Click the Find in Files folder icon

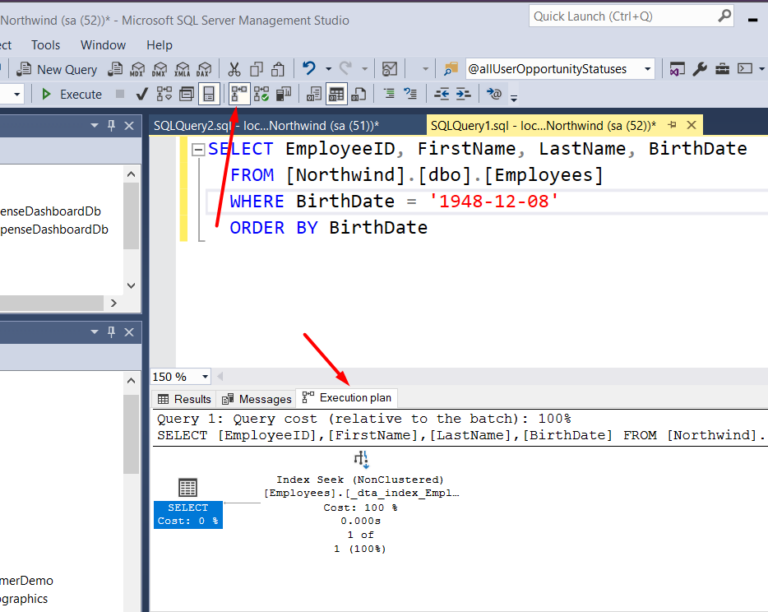pos(449,69)
